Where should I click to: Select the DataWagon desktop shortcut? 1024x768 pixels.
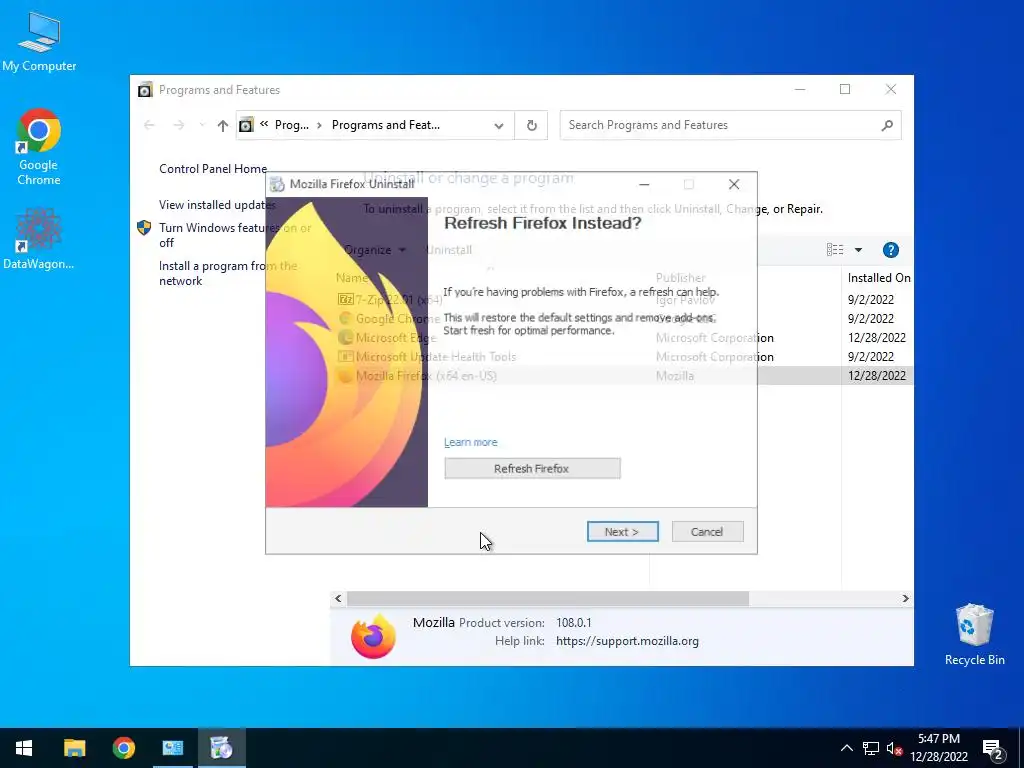(39, 238)
